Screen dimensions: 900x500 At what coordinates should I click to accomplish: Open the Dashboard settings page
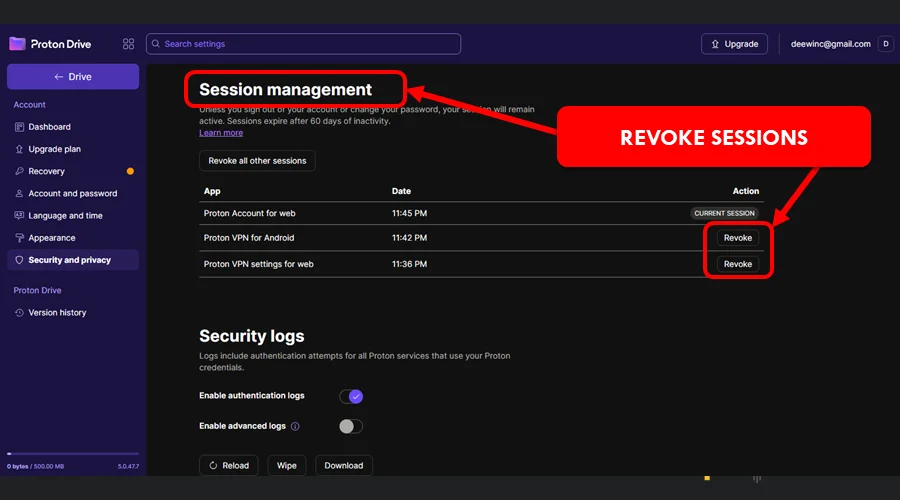click(73, 127)
